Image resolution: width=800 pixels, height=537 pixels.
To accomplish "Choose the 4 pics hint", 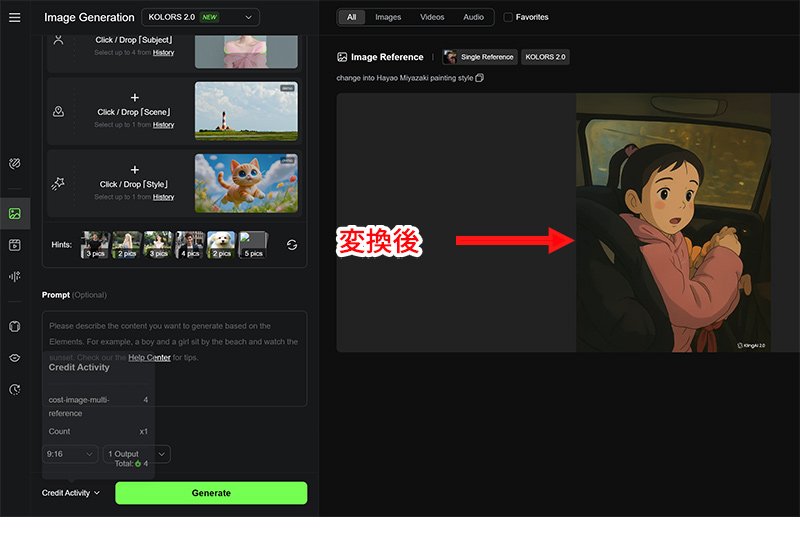I will tap(190, 245).
